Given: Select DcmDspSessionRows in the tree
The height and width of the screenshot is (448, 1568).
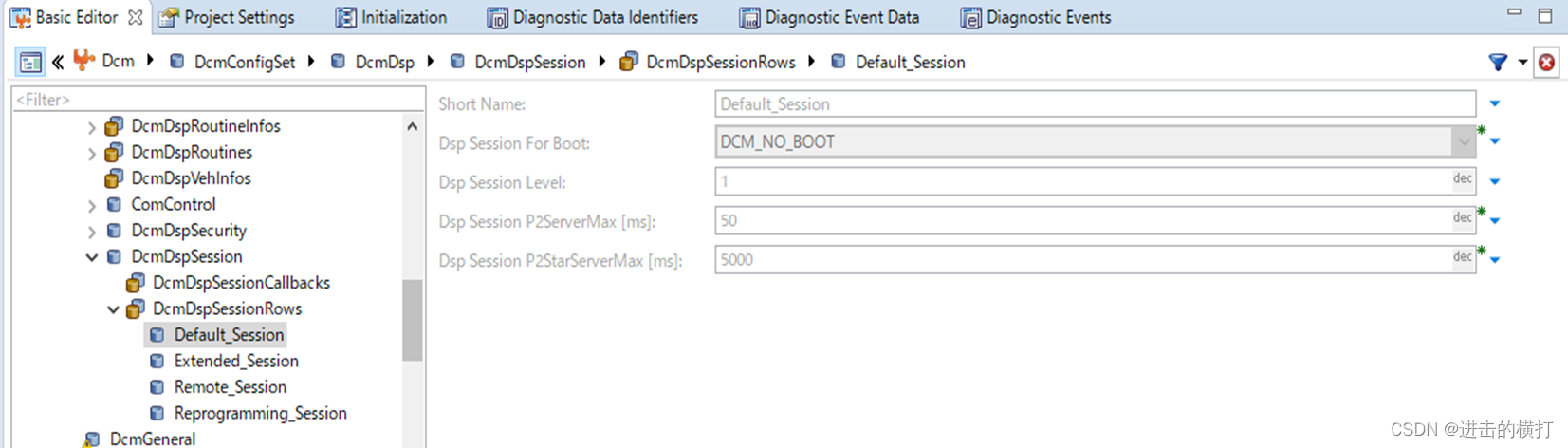Looking at the screenshot, I should click(x=228, y=308).
